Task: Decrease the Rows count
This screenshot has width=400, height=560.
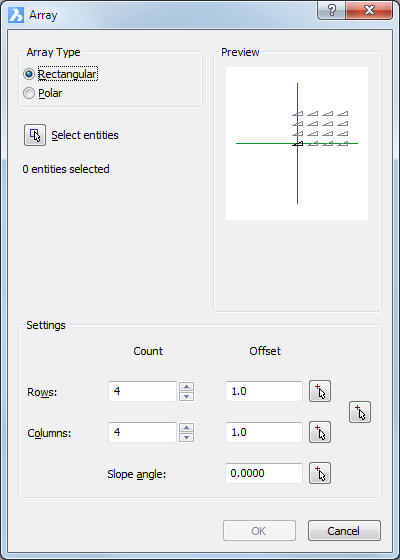Action: [186, 396]
